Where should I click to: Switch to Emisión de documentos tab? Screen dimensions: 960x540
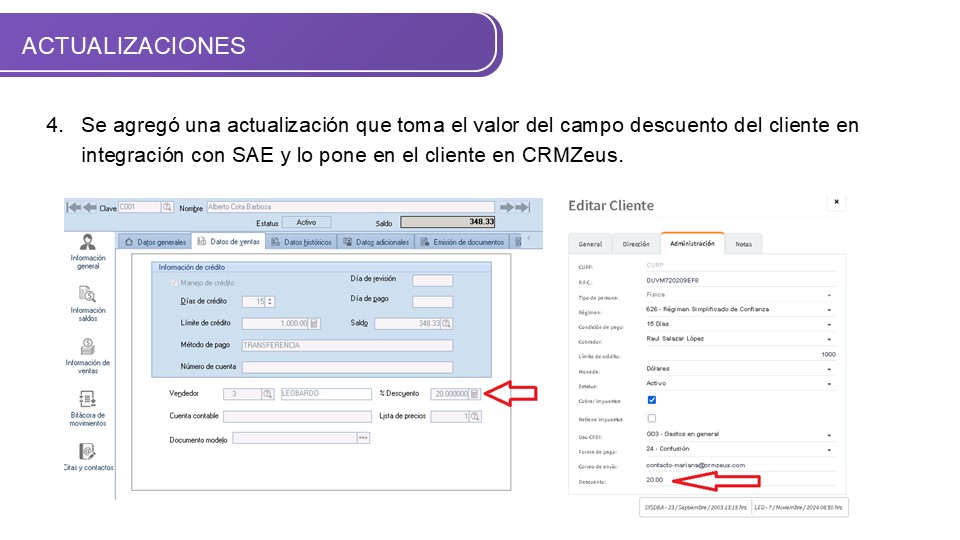[462, 242]
